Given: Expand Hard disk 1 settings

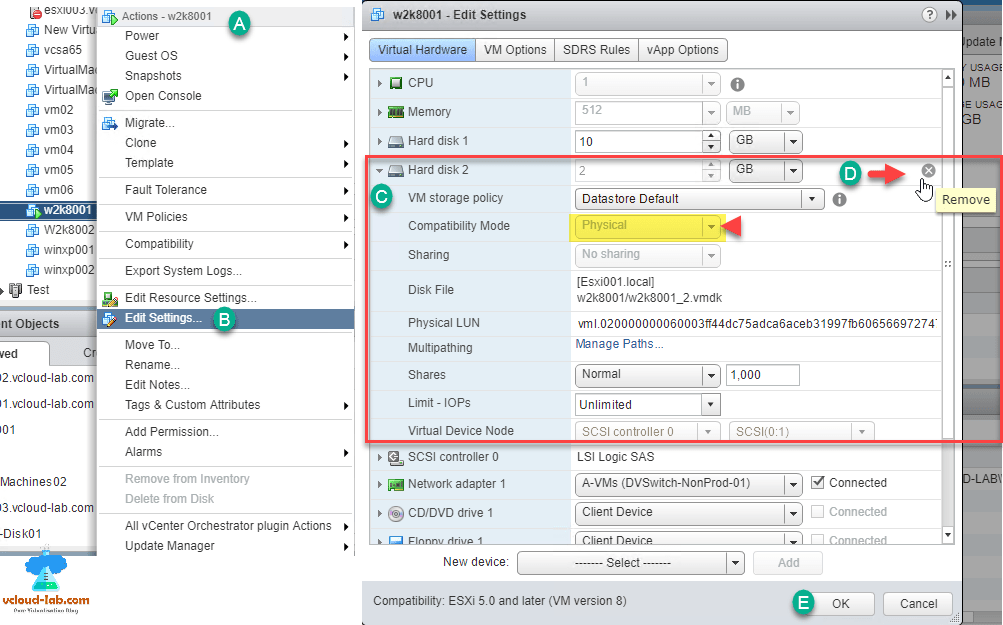Looking at the screenshot, I should coord(380,141).
